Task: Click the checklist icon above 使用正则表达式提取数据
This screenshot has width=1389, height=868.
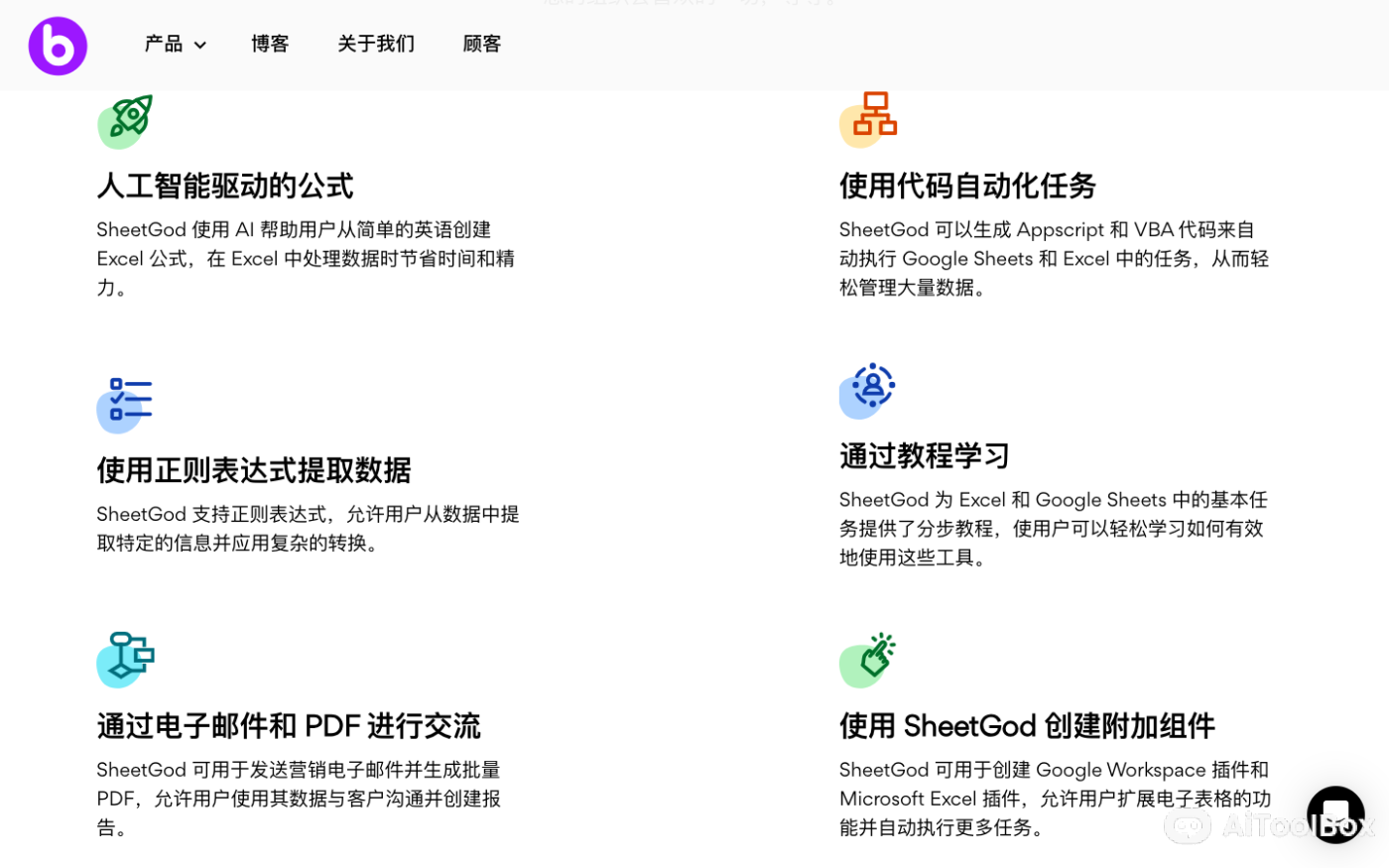Action: click(x=124, y=404)
